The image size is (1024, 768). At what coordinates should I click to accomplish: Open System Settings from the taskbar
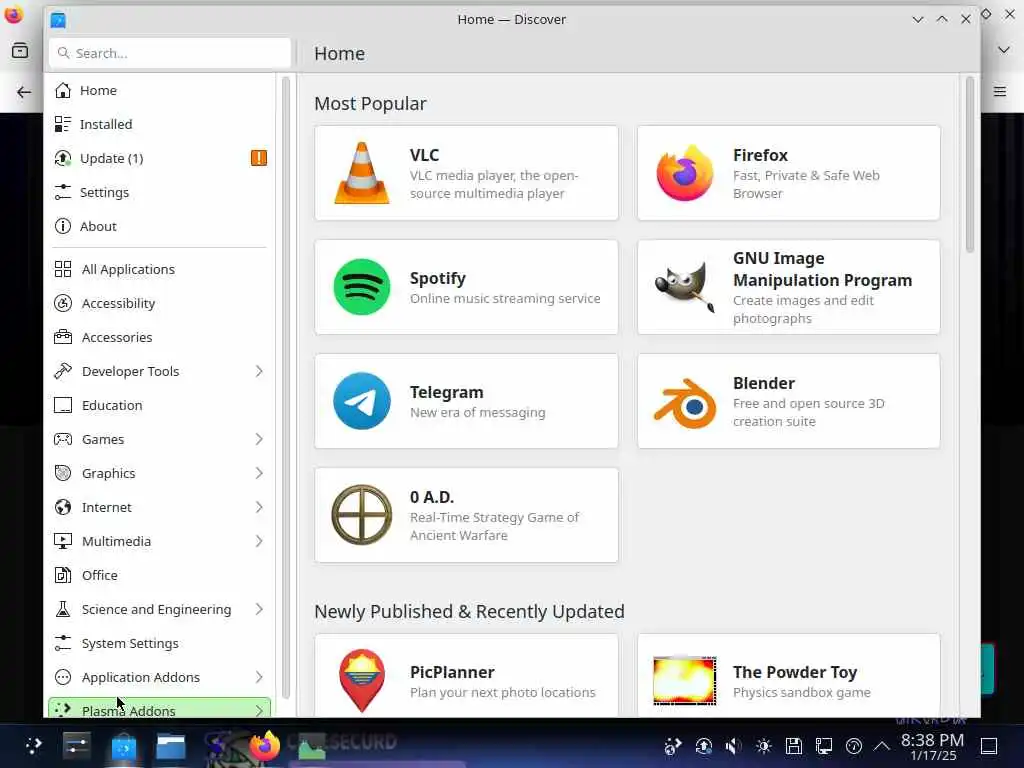click(x=76, y=745)
